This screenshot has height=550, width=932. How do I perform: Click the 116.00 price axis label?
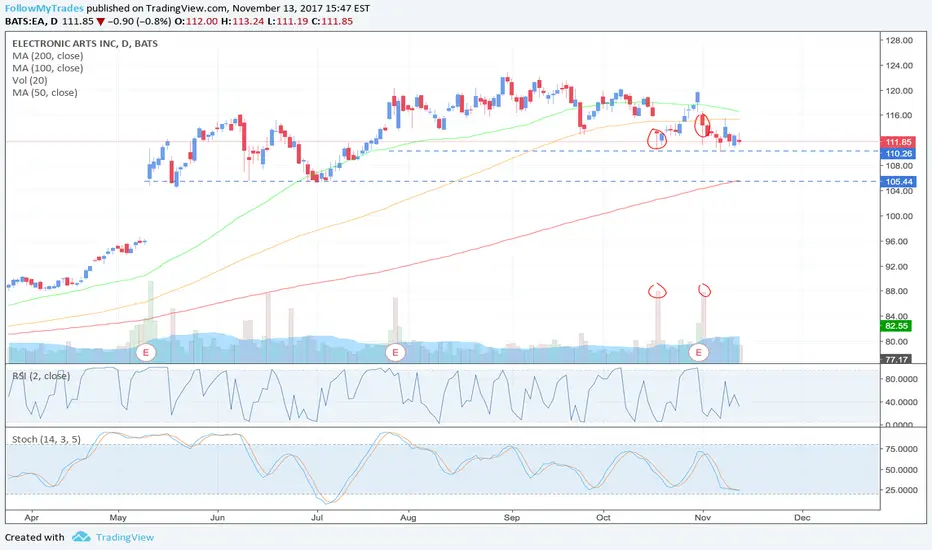[899, 115]
